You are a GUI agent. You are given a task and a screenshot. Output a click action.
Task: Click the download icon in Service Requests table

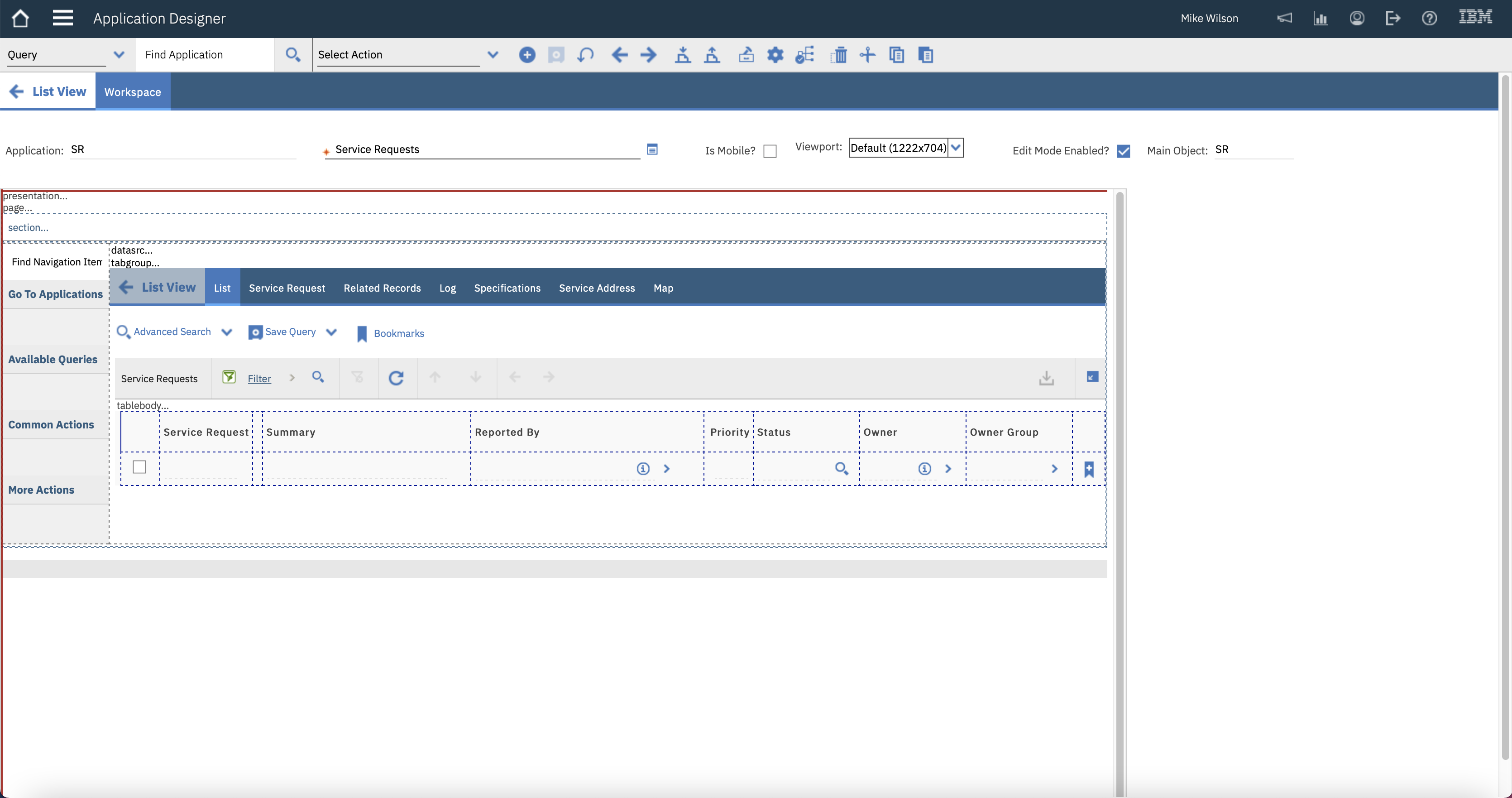tap(1046, 378)
